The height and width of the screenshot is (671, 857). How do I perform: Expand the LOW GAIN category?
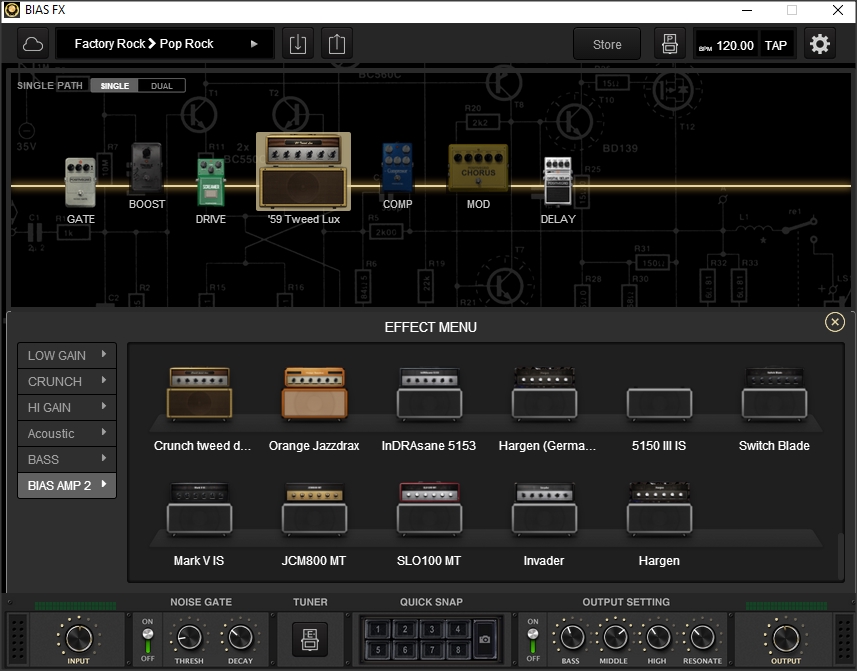click(x=64, y=355)
